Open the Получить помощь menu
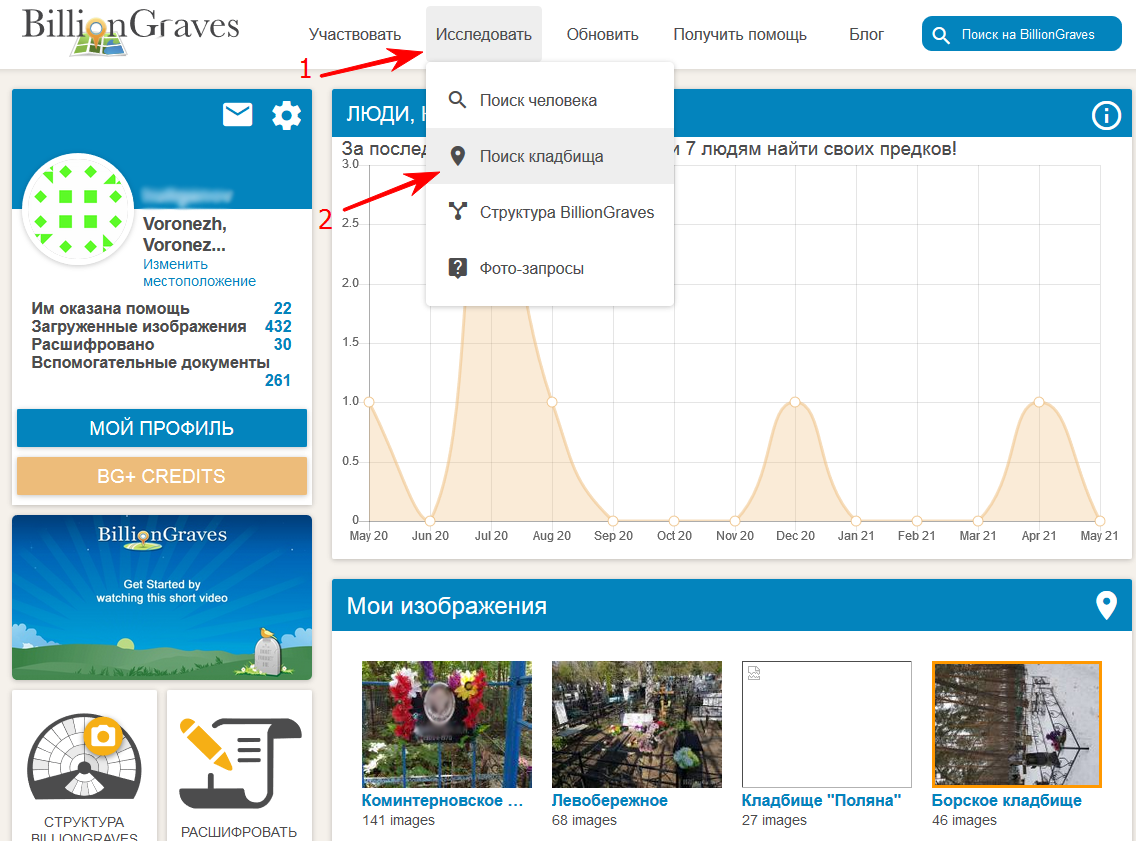Image resolution: width=1136 pixels, height=841 pixels. [x=740, y=34]
